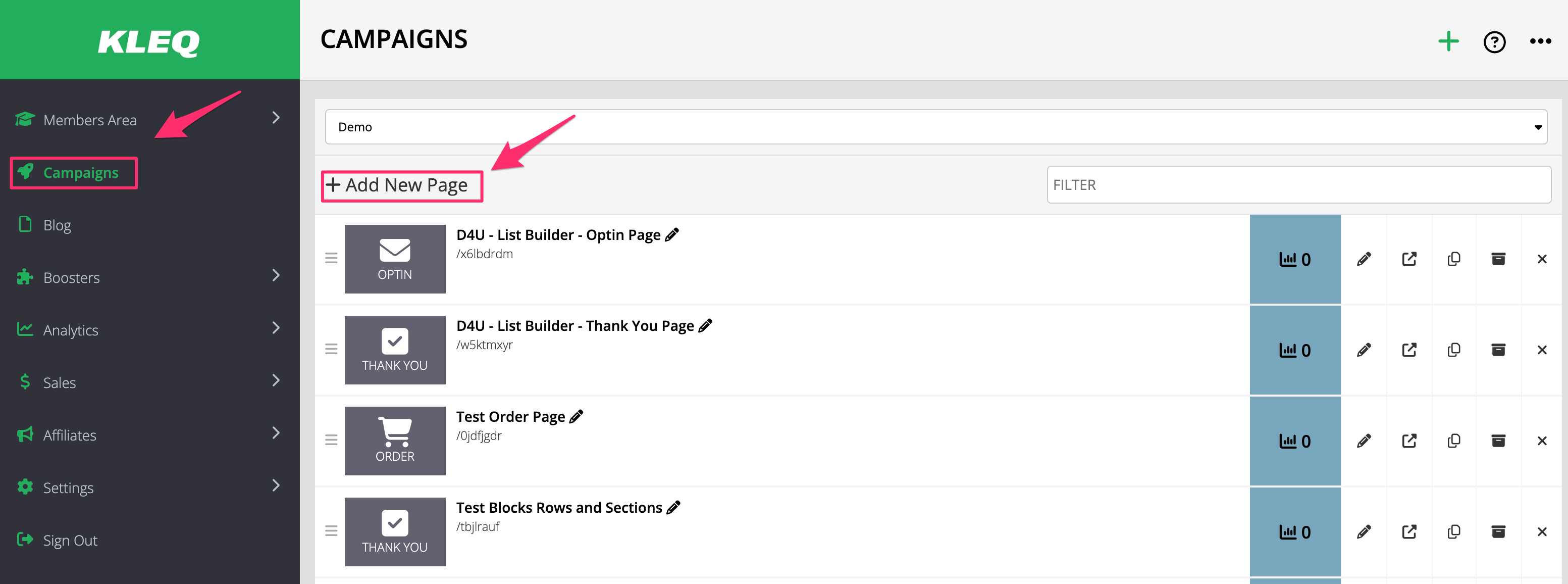This screenshot has height=584, width=1568.
Task: Rename Test Blocks Rows and Sections title pencil
Action: (673, 507)
